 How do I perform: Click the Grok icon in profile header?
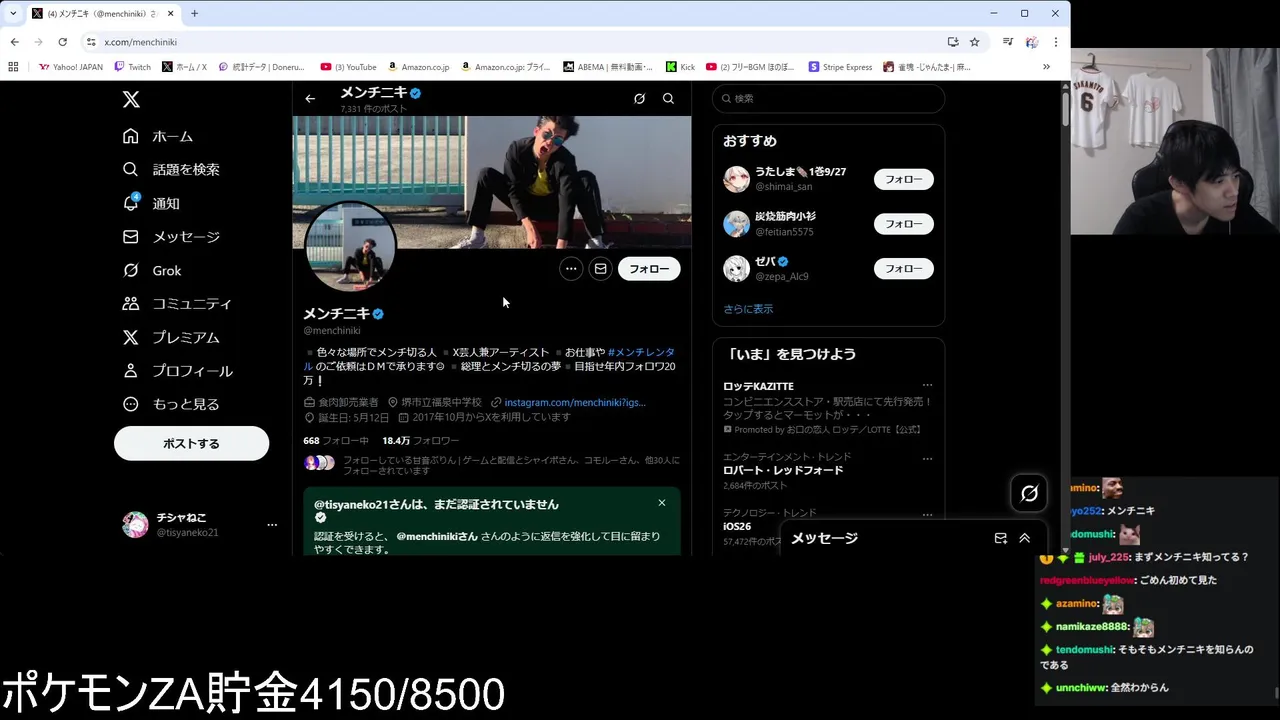[639, 98]
